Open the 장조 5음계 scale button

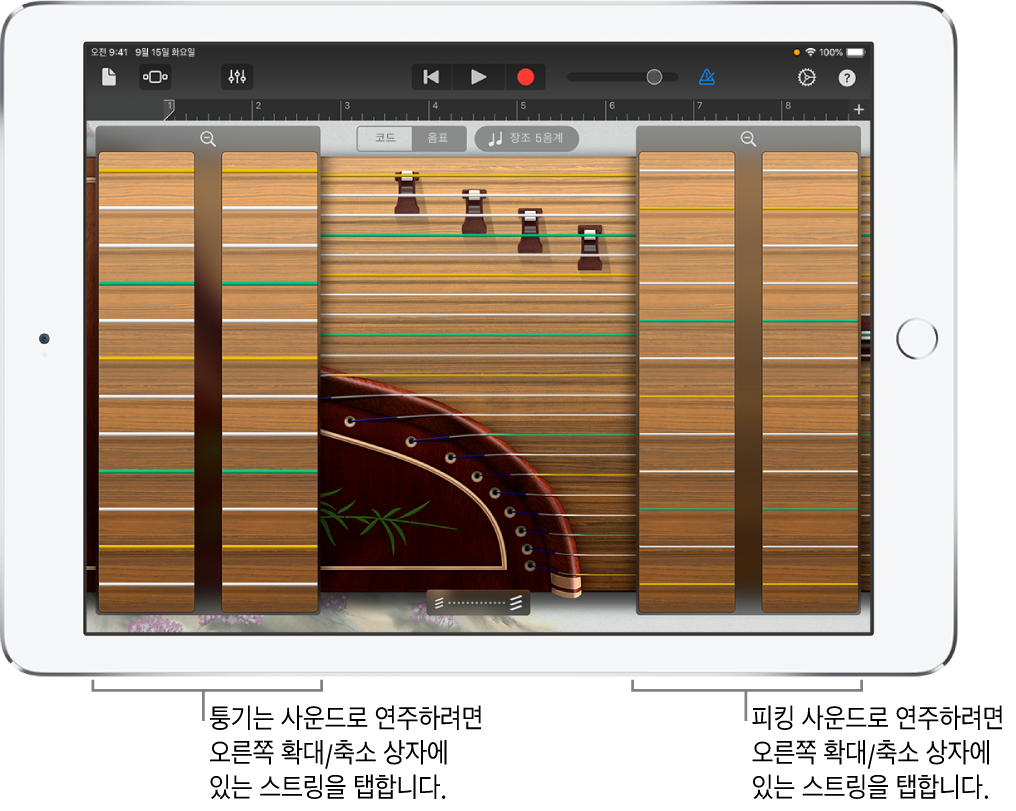[x=526, y=138]
